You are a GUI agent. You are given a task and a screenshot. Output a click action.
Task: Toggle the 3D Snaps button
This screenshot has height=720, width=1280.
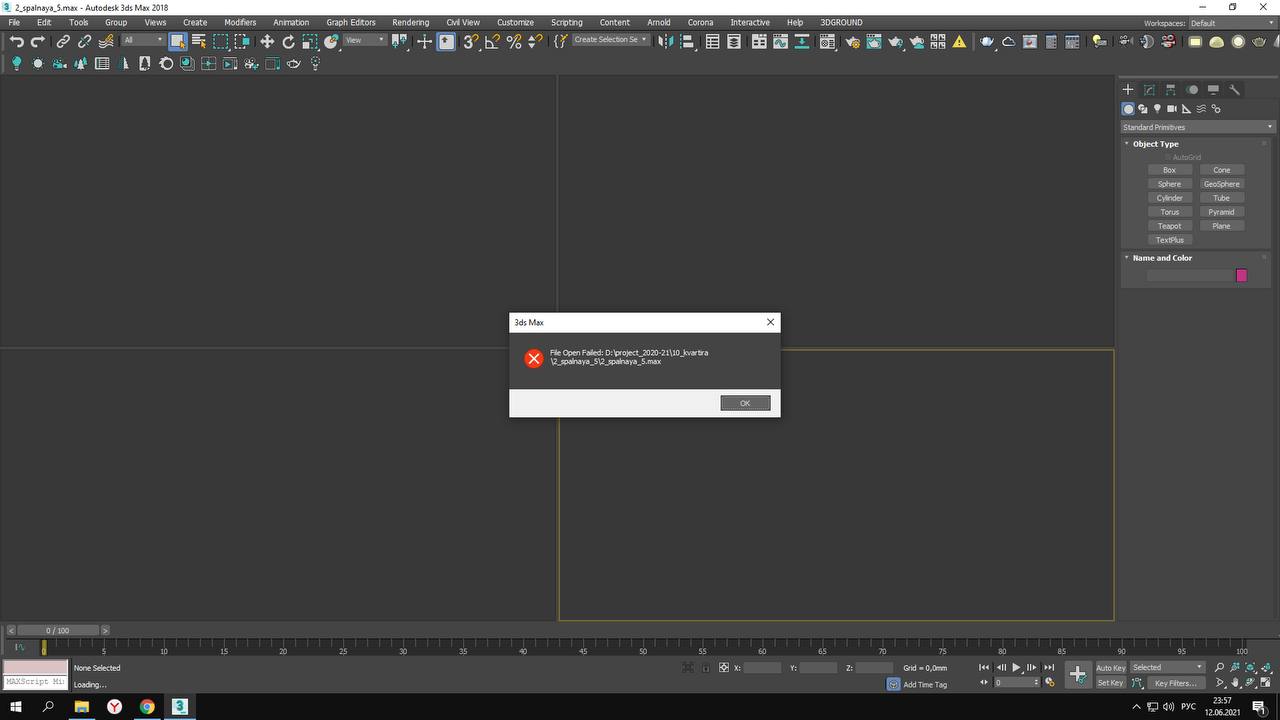click(x=470, y=41)
